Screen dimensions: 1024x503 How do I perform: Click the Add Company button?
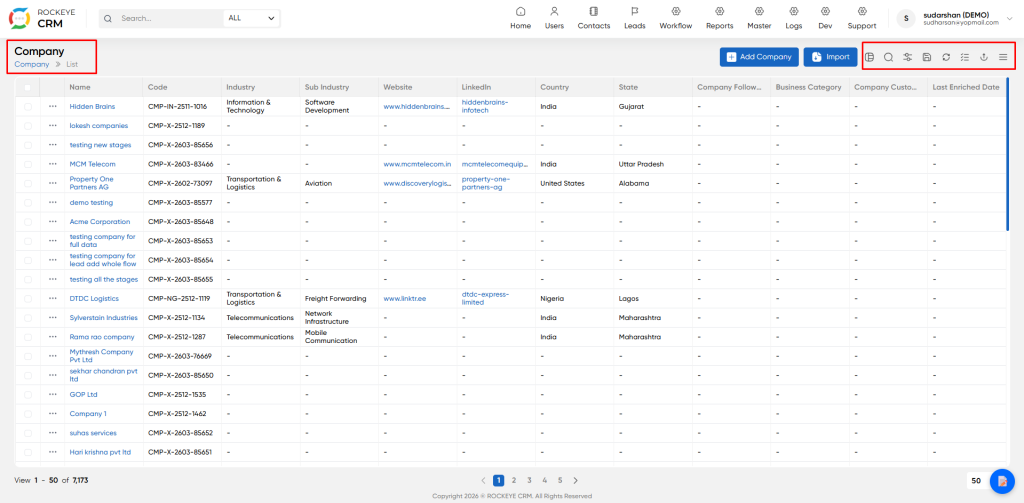pyautogui.click(x=760, y=57)
